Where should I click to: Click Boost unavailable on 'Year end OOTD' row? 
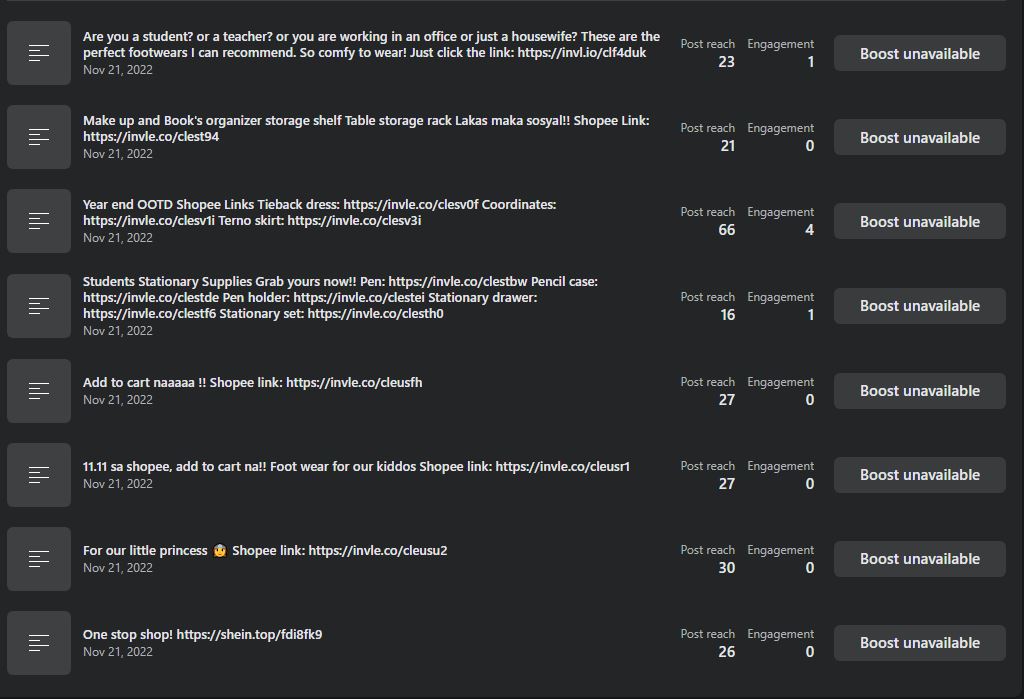coord(919,222)
